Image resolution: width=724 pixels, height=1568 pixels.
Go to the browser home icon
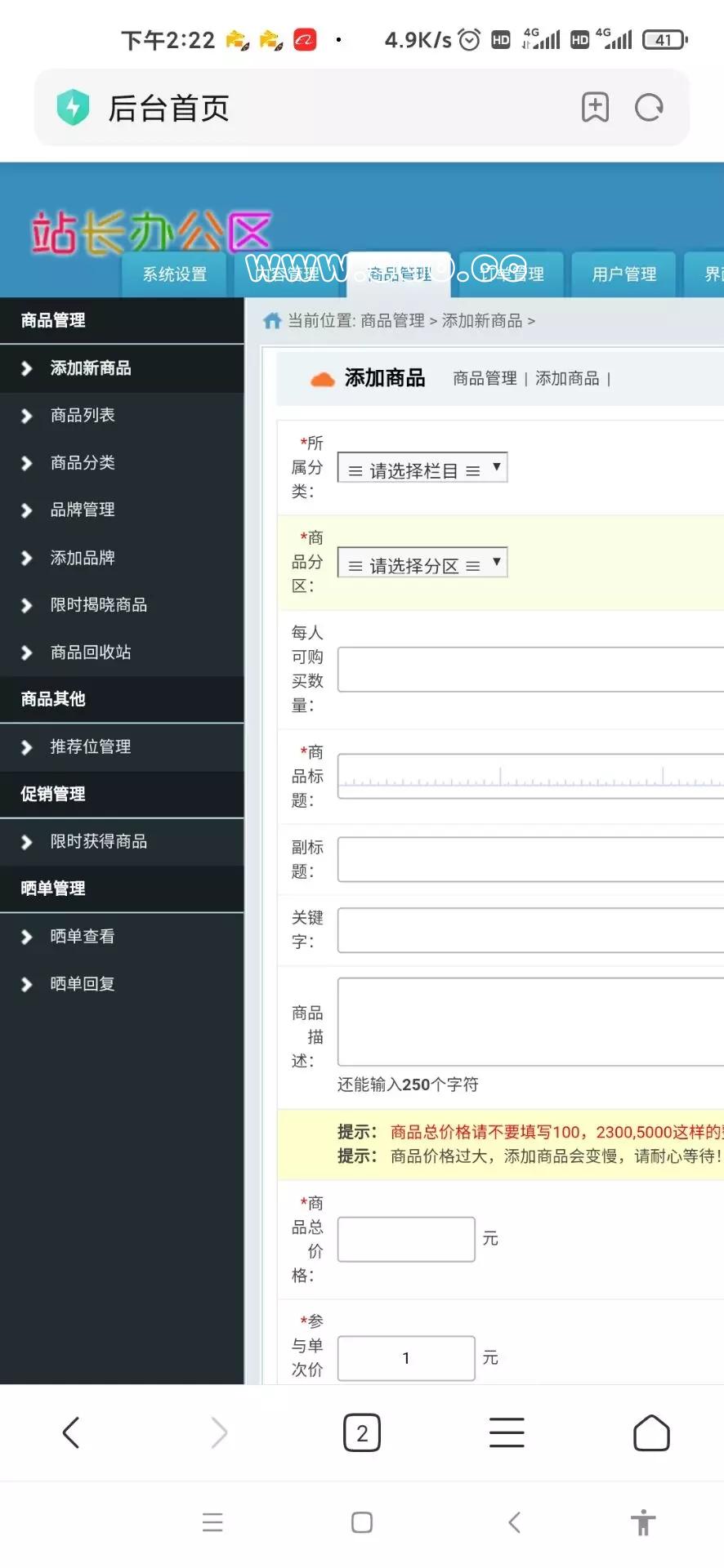coord(651,1432)
